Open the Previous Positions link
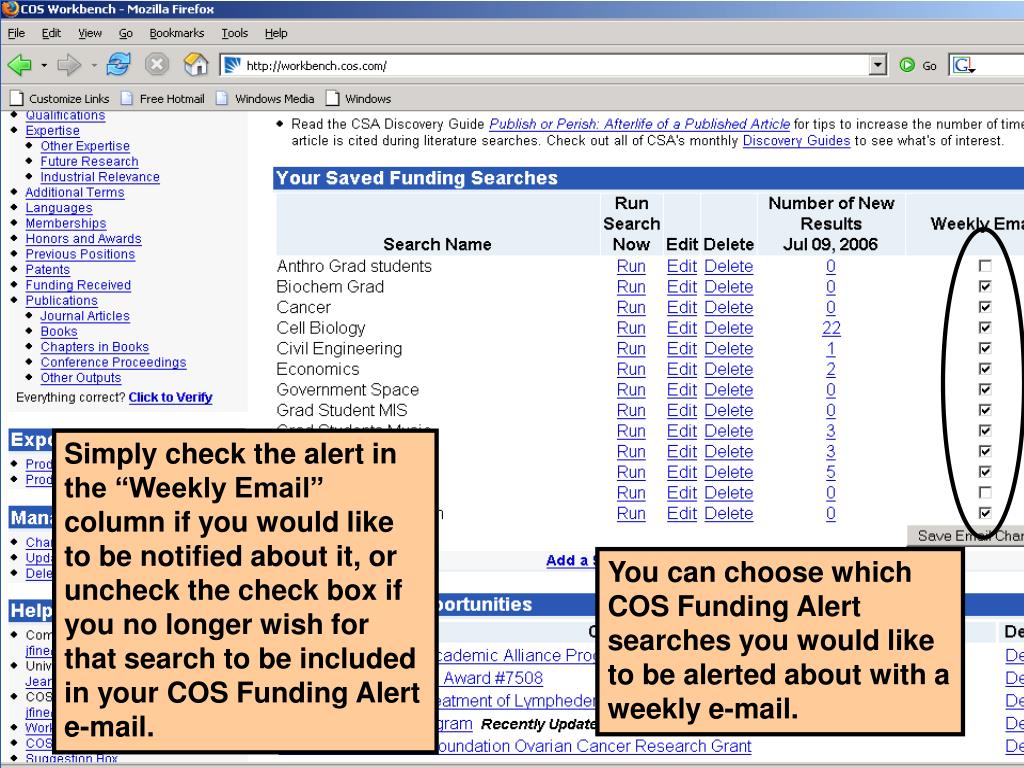 tap(80, 254)
